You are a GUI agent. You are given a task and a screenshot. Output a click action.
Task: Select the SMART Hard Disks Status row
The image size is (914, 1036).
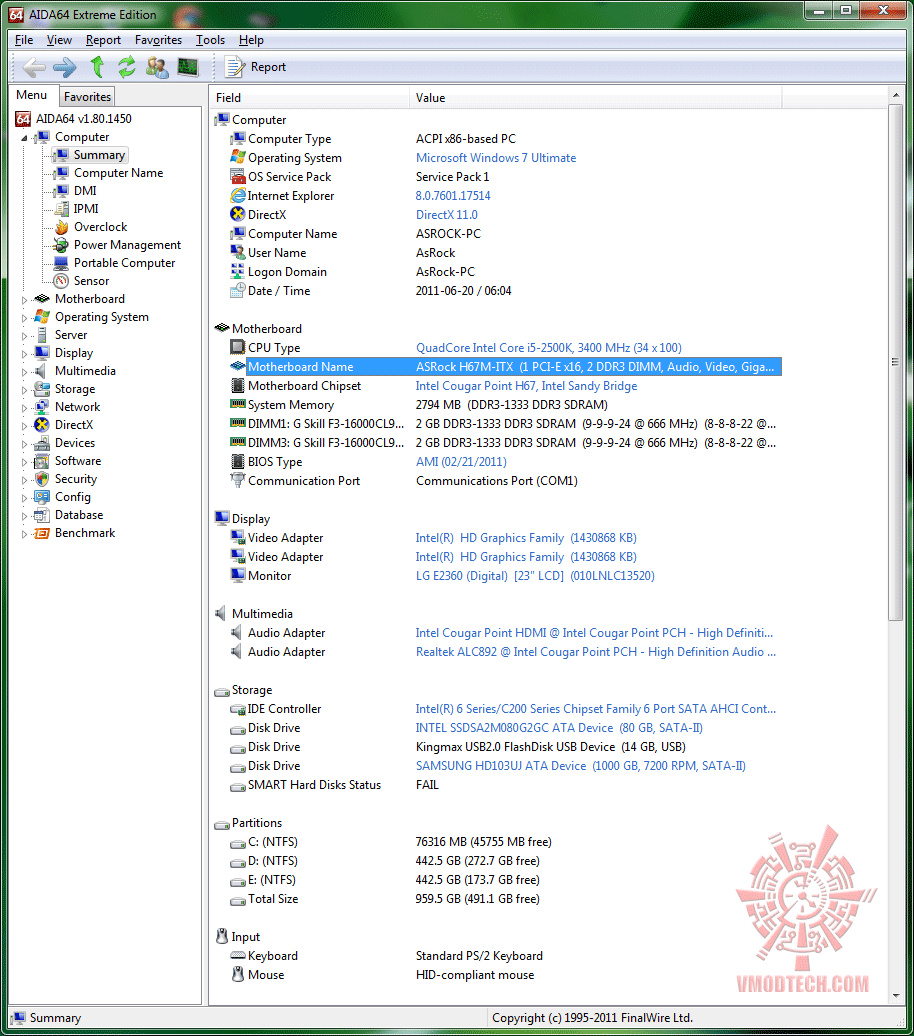[x=505, y=785]
